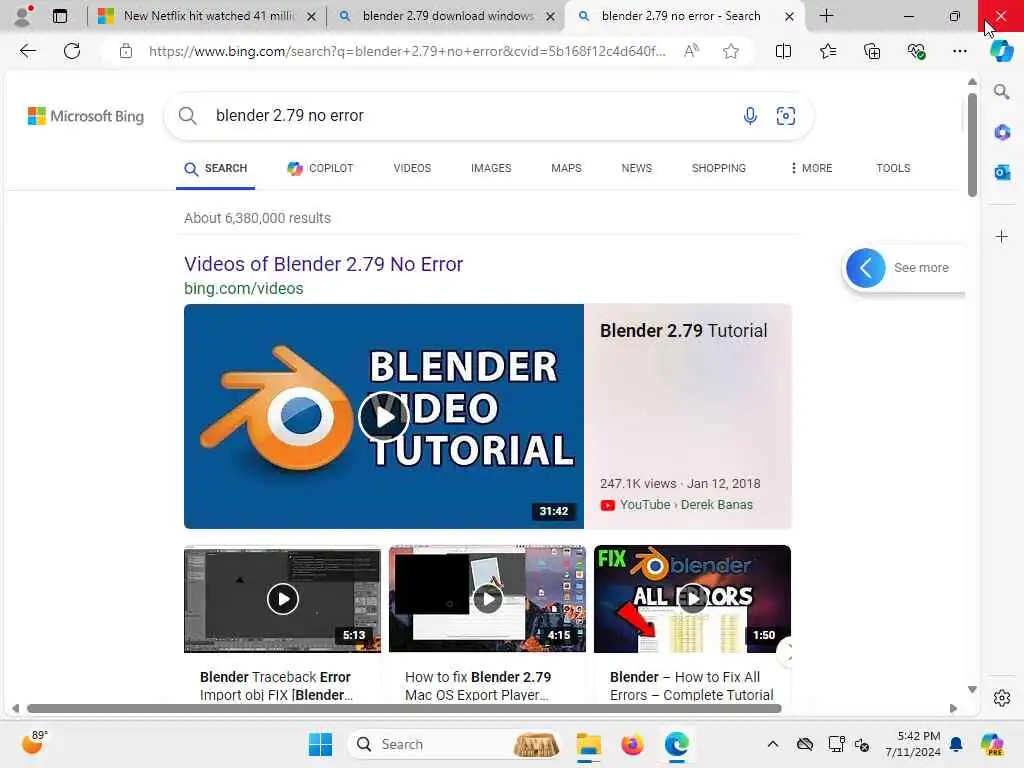Viewport: 1024px width, 768px height.
Task: Click the microphone voice search icon
Action: [x=750, y=116]
